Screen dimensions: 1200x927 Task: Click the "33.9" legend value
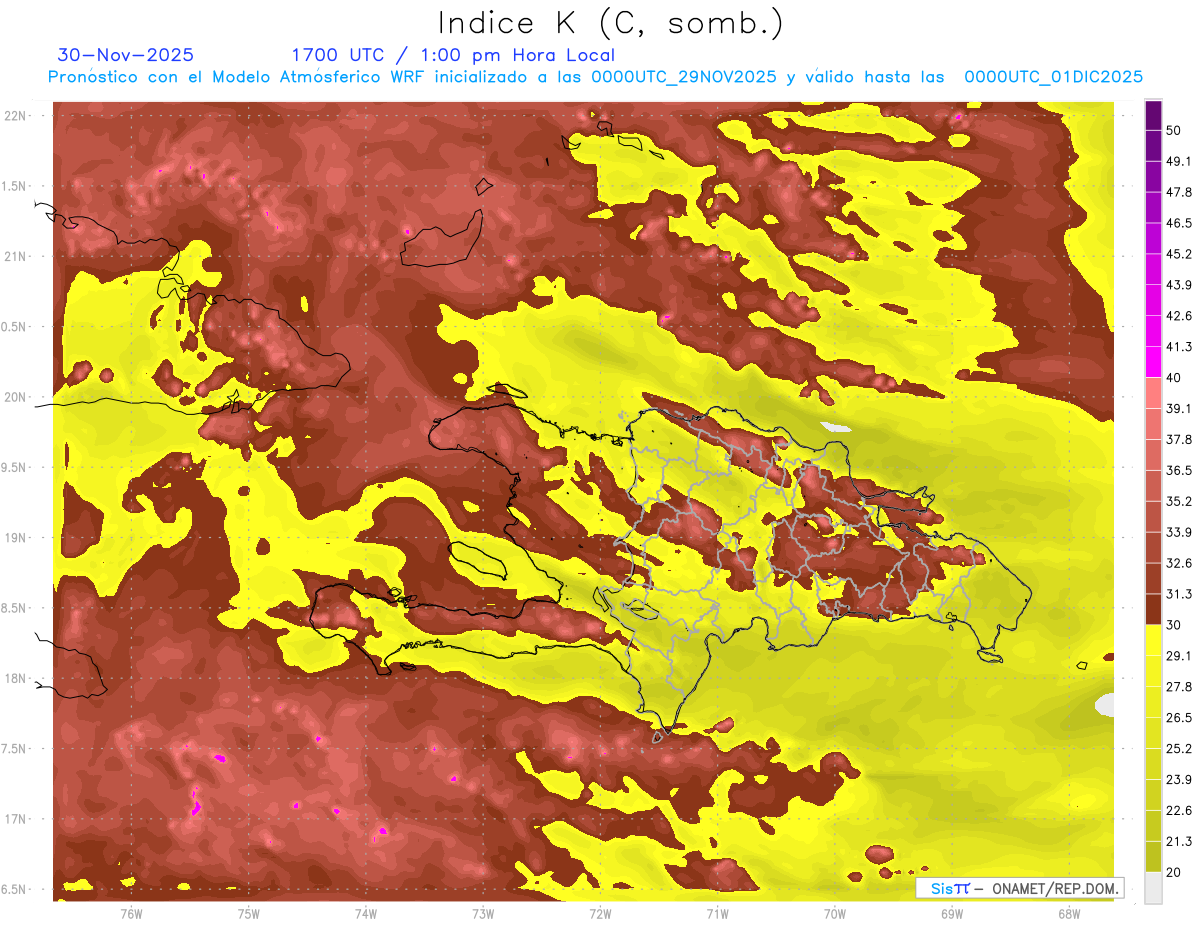(x=1179, y=532)
